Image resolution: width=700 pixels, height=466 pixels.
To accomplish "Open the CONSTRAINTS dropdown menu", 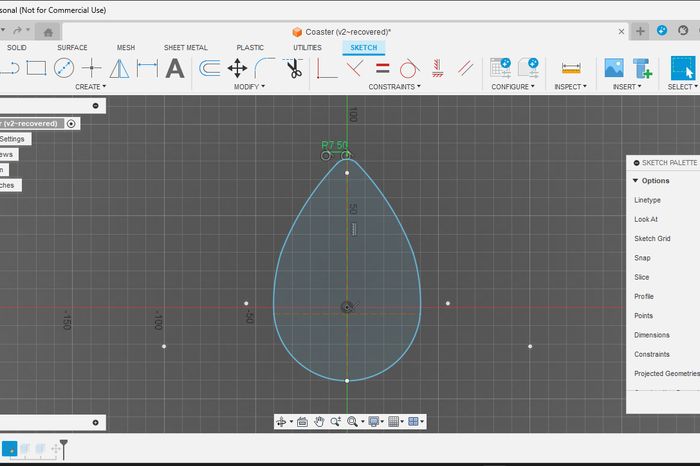I will click(395, 87).
